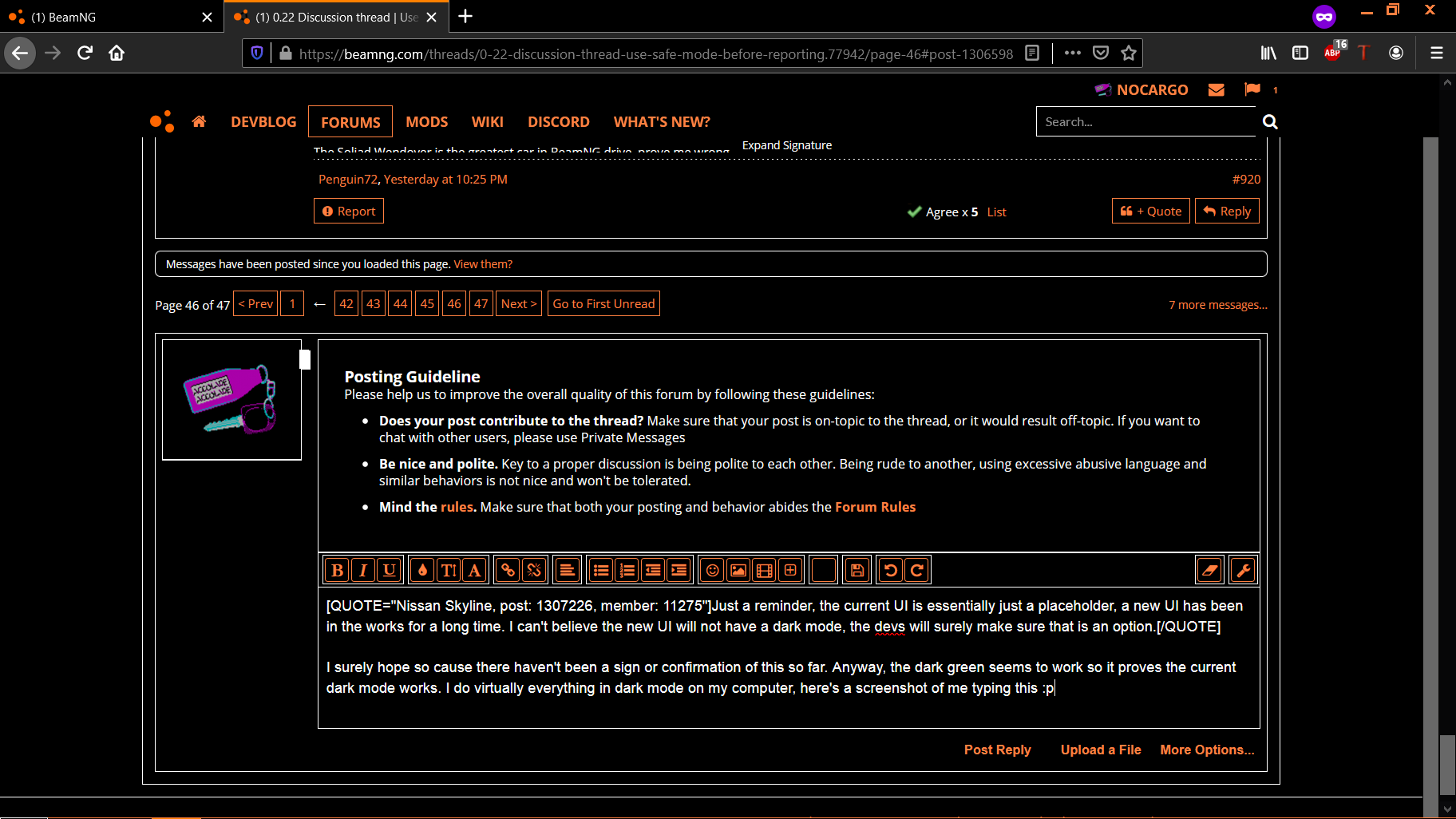Image resolution: width=1456 pixels, height=819 pixels.
Task: Select the FORUMS nav tab
Action: pos(350,121)
